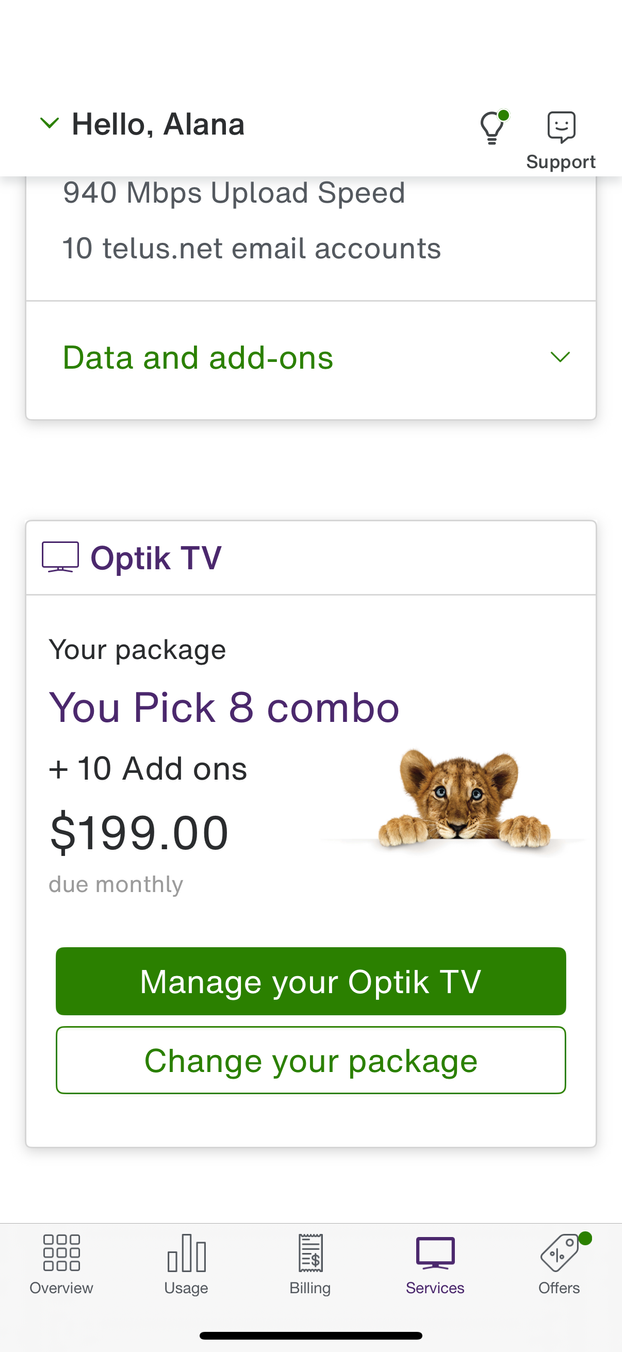Tap the Overview grid icon

[61, 1252]
